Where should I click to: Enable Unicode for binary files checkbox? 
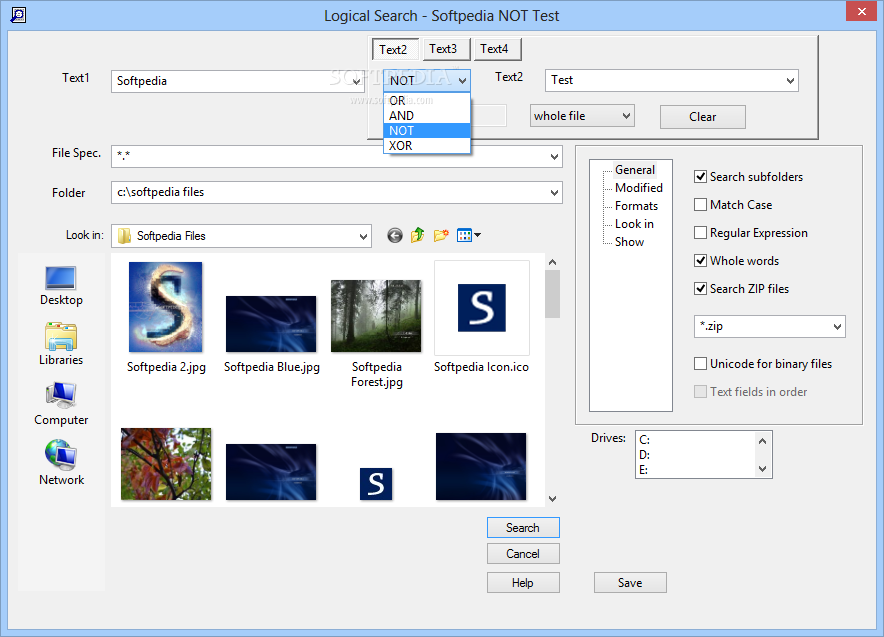point(700,364)
